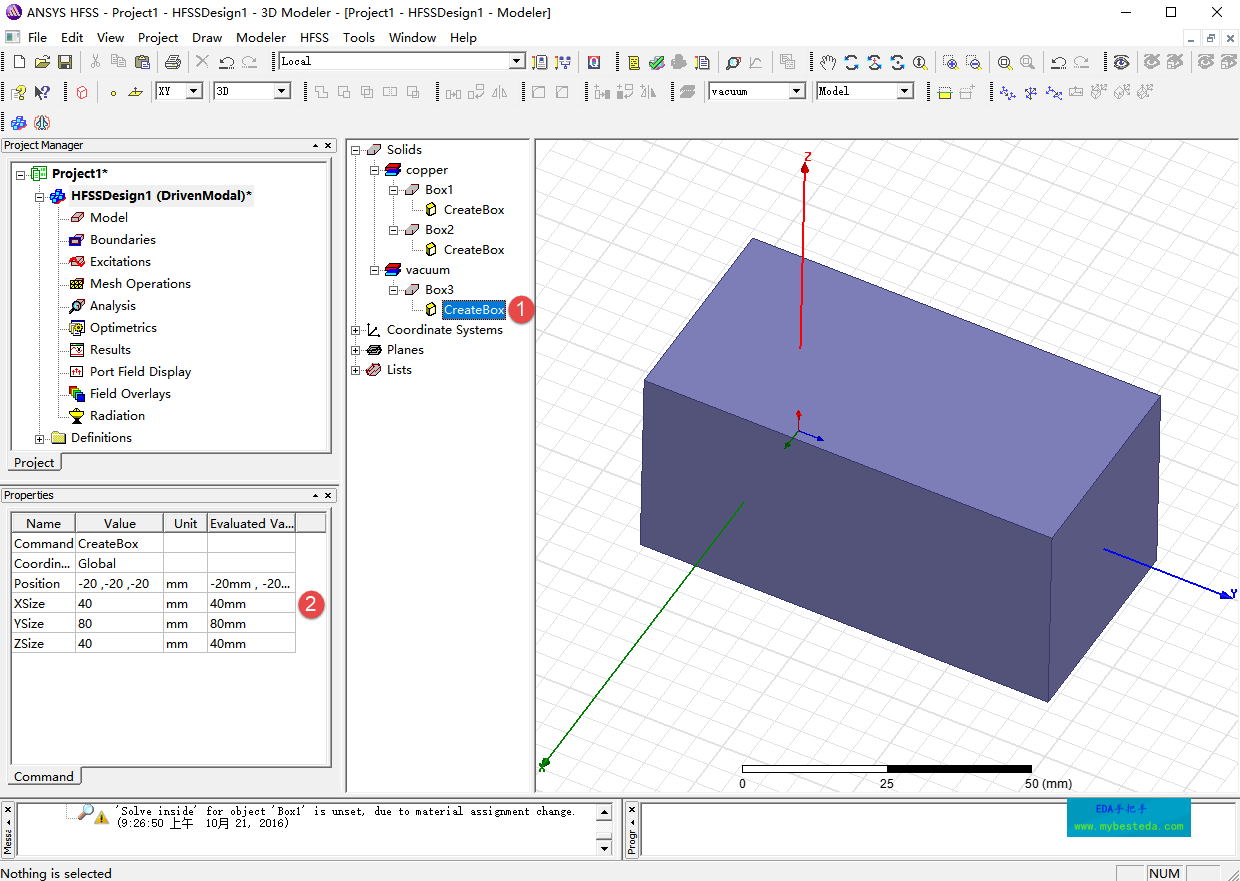The width and height of the screenshot is (1240, 881).
Task: Click the XSize value field
Action: coord(118,604)
